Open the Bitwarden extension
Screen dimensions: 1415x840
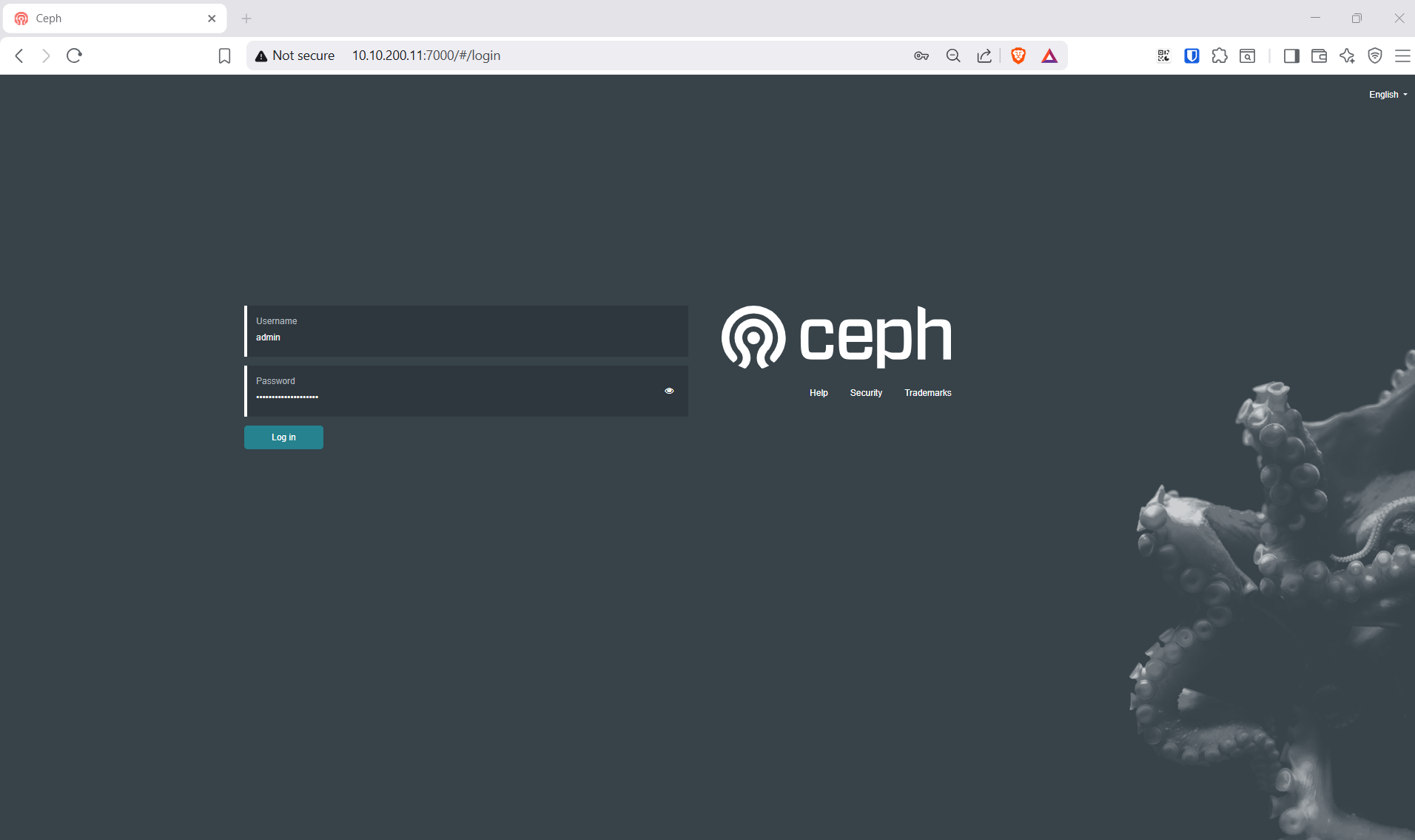pyautogui.click(x=1192, y=56)
